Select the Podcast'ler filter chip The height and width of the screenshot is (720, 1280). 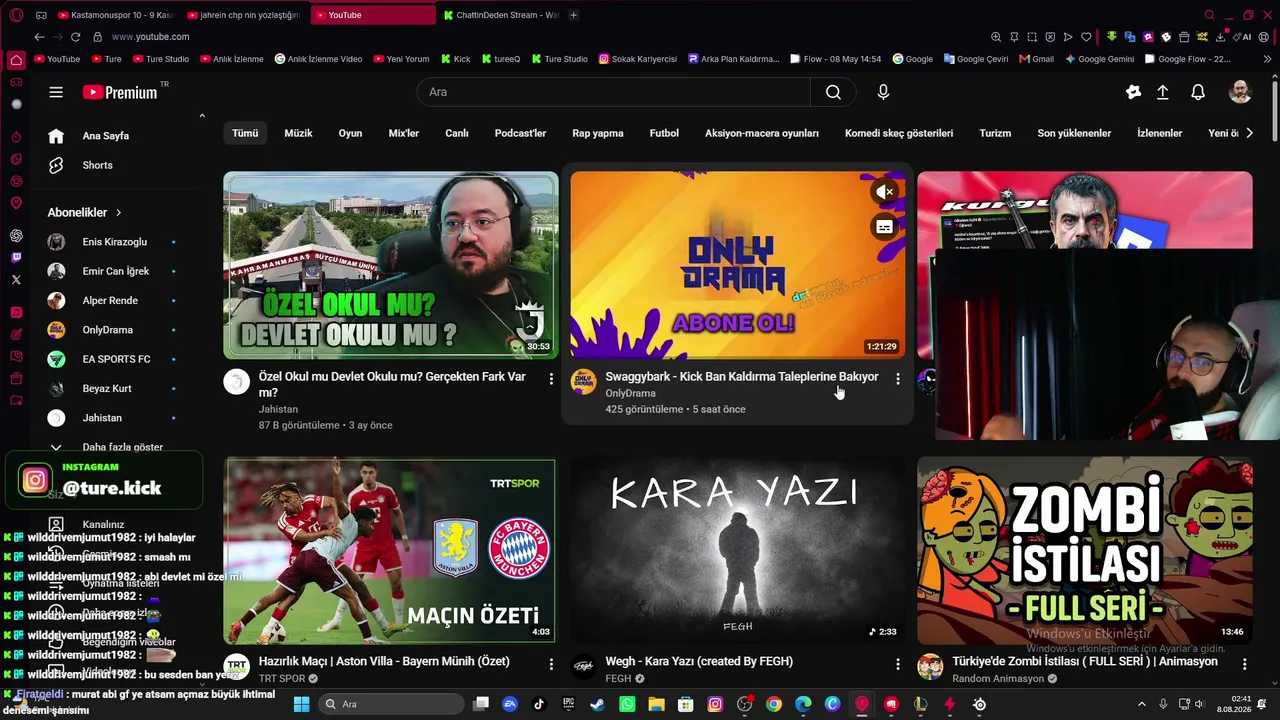[520, 133]
